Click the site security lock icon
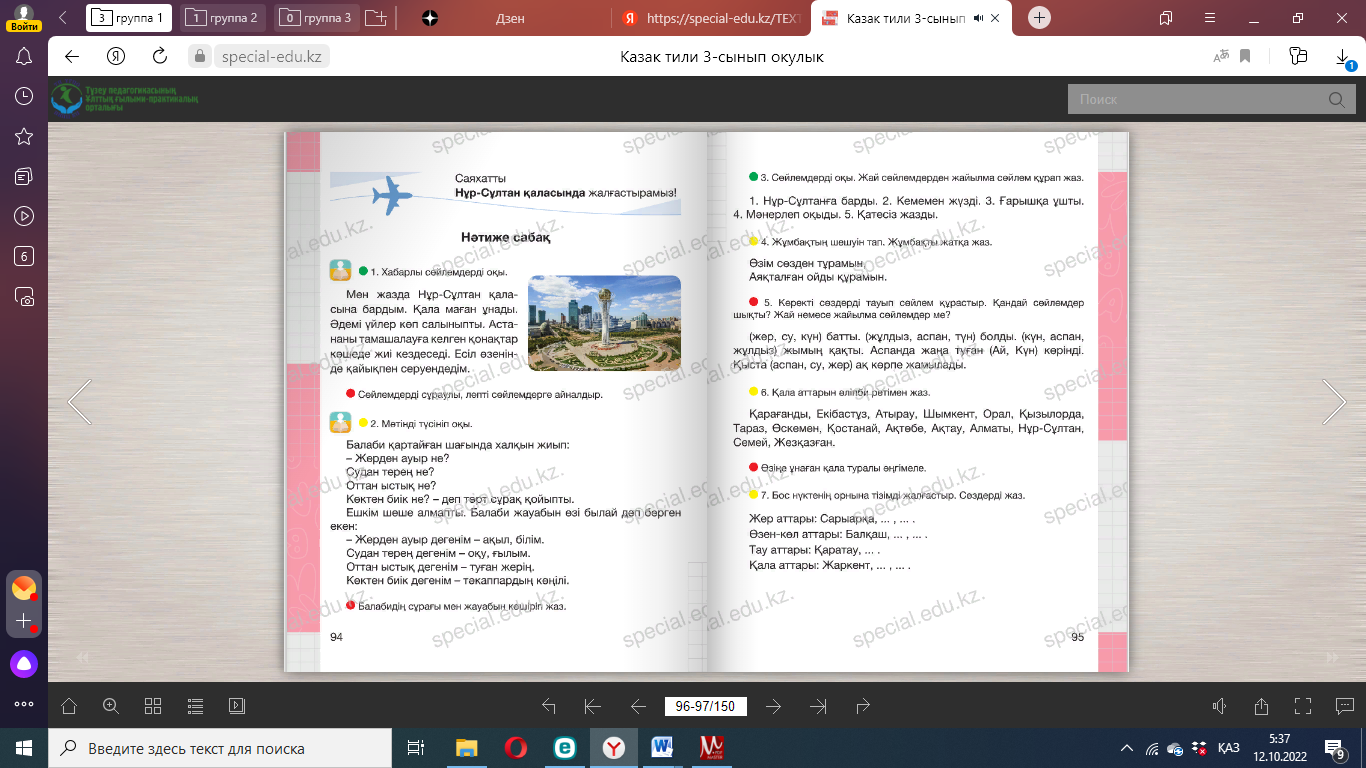 (x=199, y=56)
